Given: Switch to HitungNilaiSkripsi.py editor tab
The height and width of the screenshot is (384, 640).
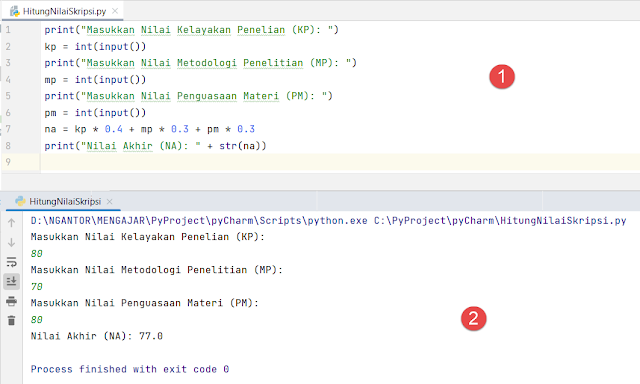Looking at the screenshot, I should coord(64,11).
